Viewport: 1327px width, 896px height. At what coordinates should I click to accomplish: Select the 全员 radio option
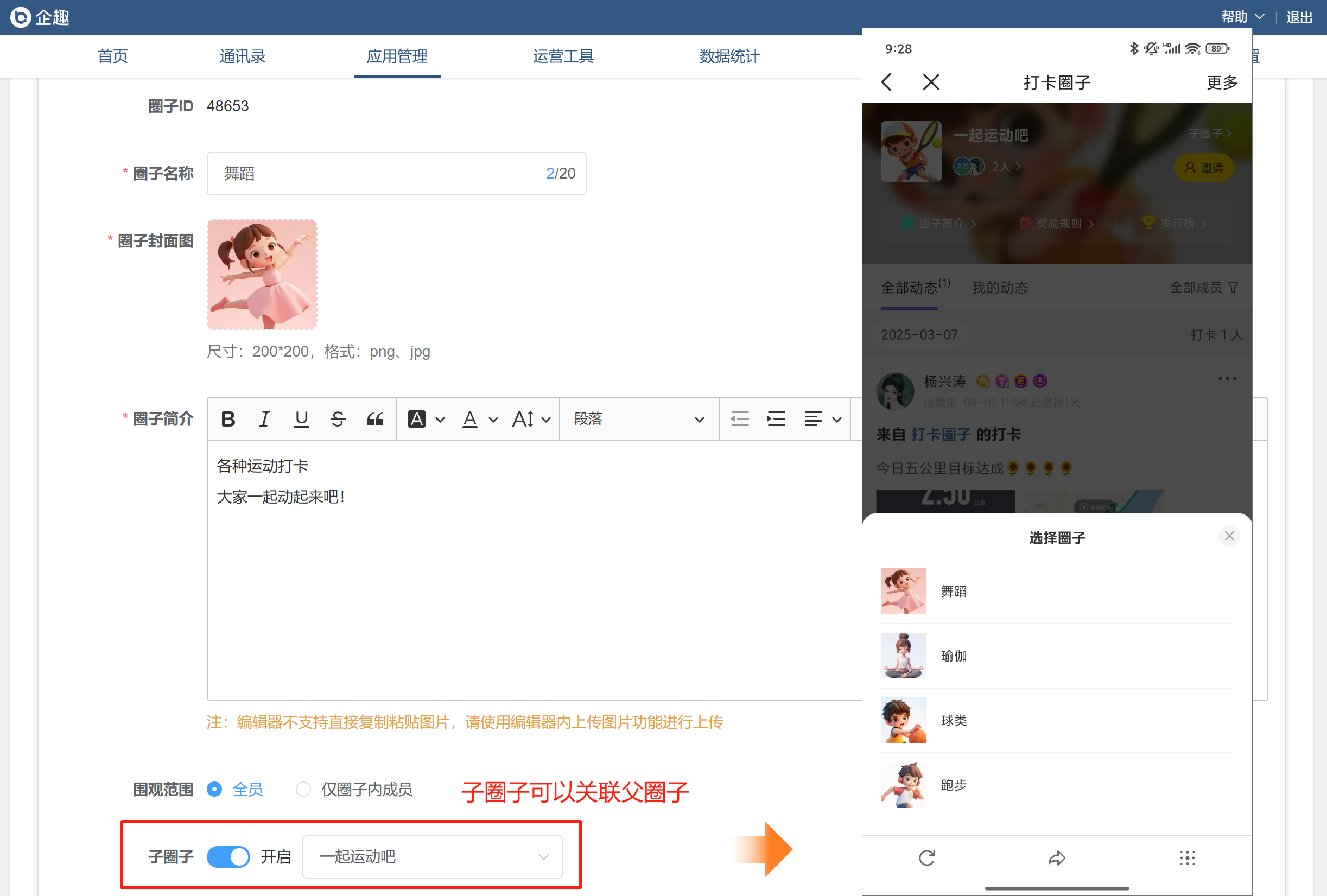215,789
